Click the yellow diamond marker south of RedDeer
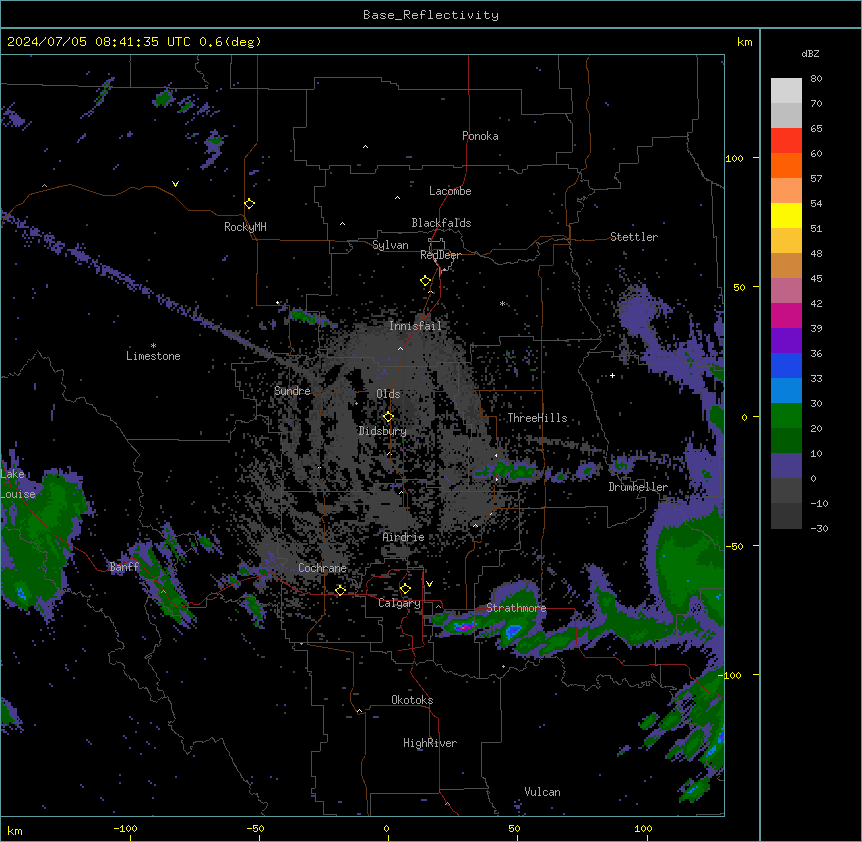862x842 pixels. pos(425,281)
